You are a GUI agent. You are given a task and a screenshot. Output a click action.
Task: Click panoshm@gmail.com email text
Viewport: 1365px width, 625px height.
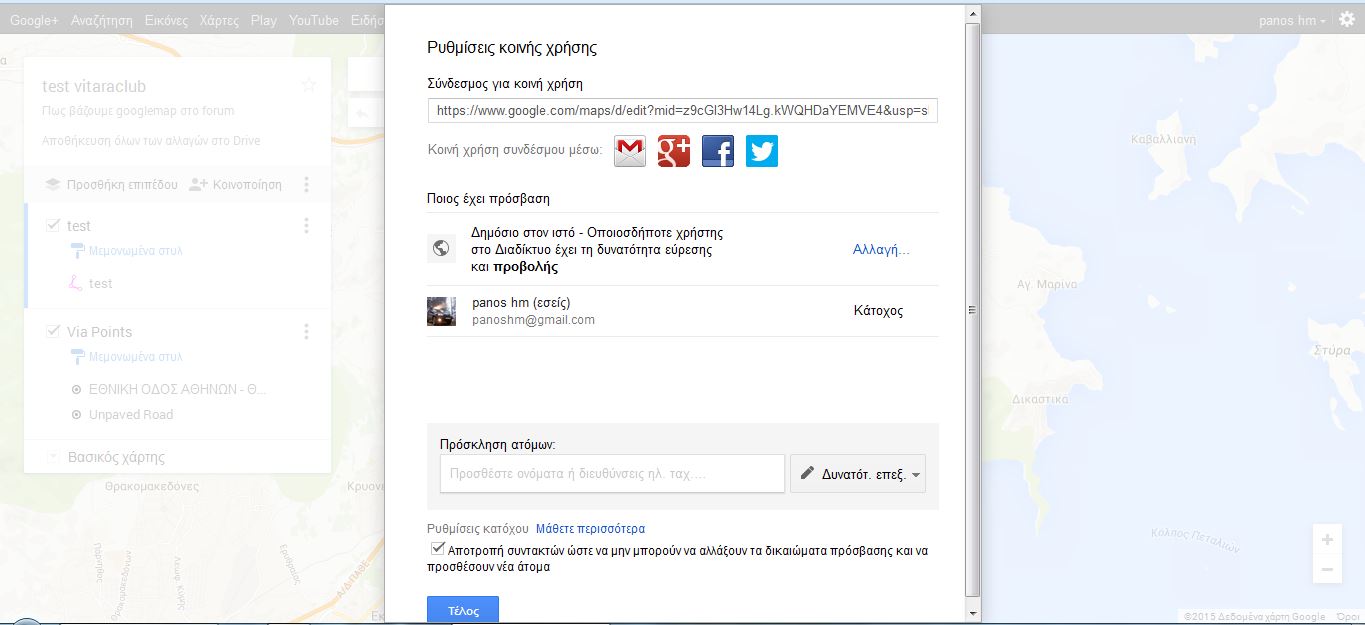click(x=533, y=320)
